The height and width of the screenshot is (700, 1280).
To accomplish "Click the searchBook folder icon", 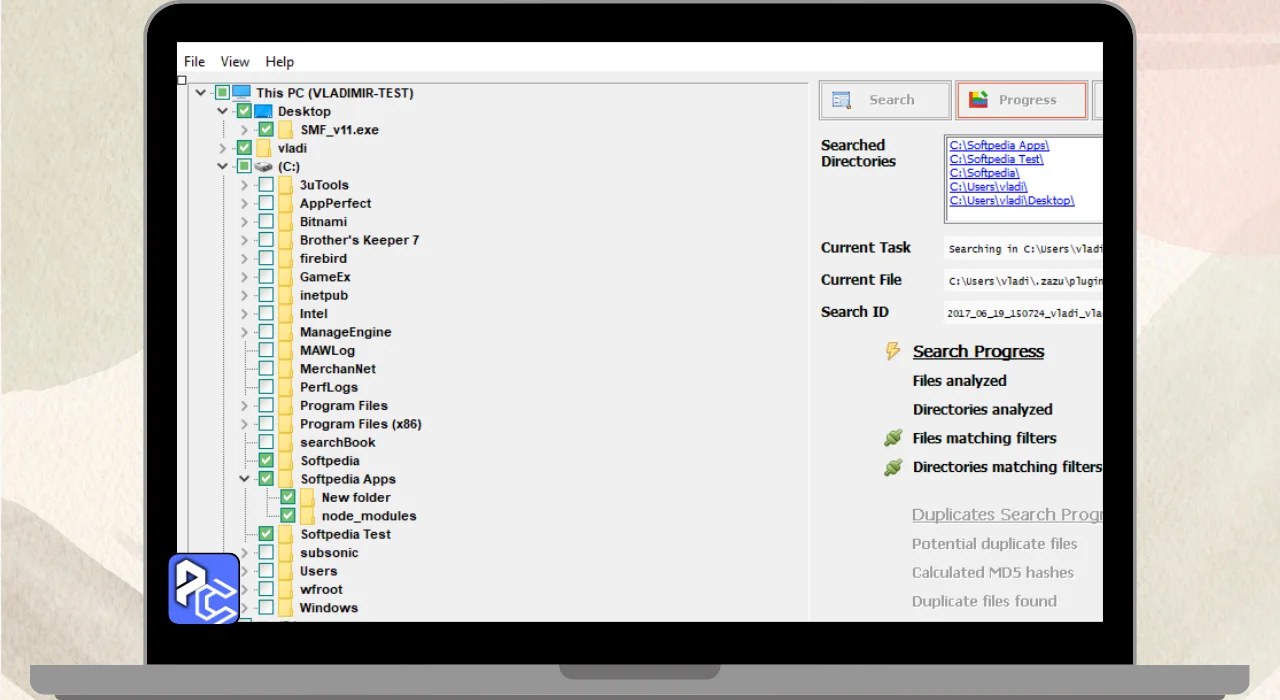I will click(x=286, y=442).
